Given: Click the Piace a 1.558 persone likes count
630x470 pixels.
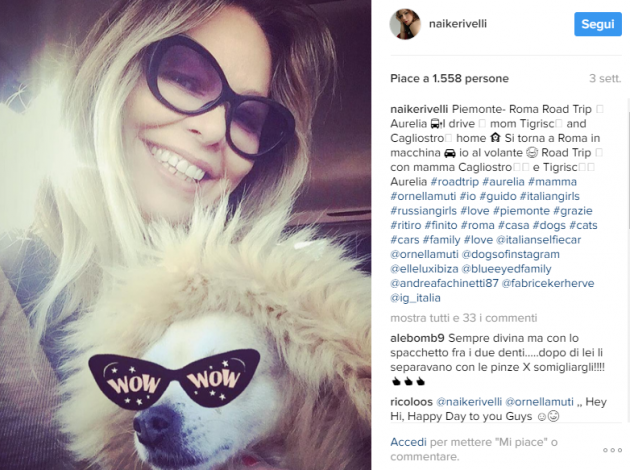Looking at the screenshot, I should pos(449,78).
